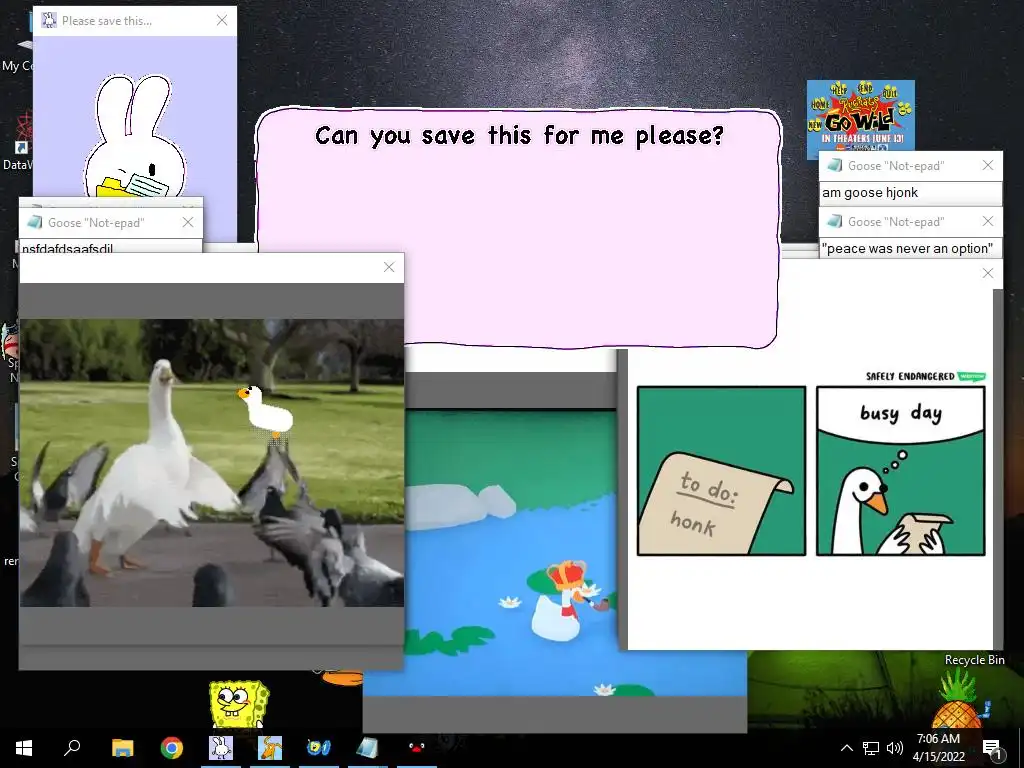1024x768 pixels.
Task: Click the 'nsfdafdsaafsdjl' text area
Action: tap(110, 246)
